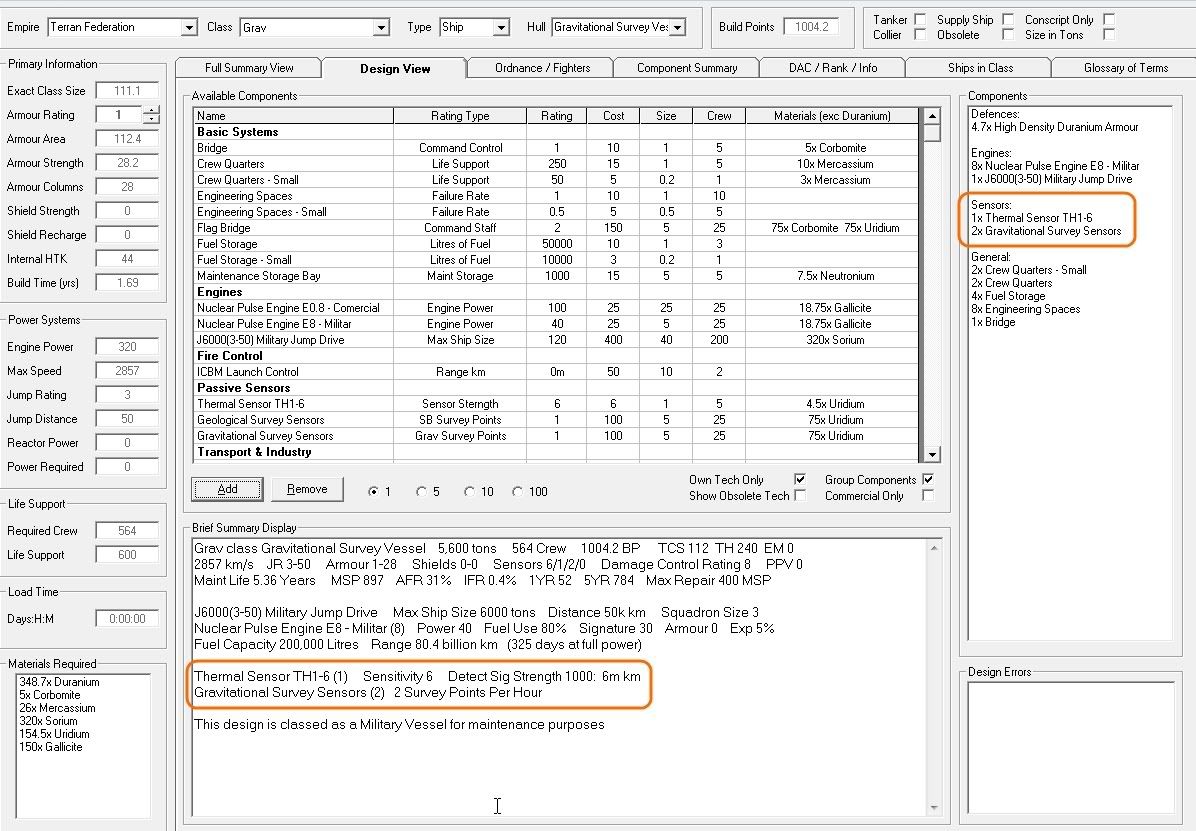Click the Required Crew value field
Image resolution: width=1196 pixels, height=831 pixels.
pos(127,531)
